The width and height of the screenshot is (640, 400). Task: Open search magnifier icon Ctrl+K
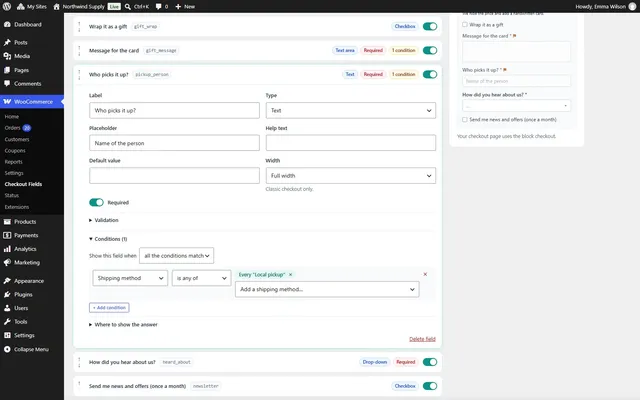point(128,7)
